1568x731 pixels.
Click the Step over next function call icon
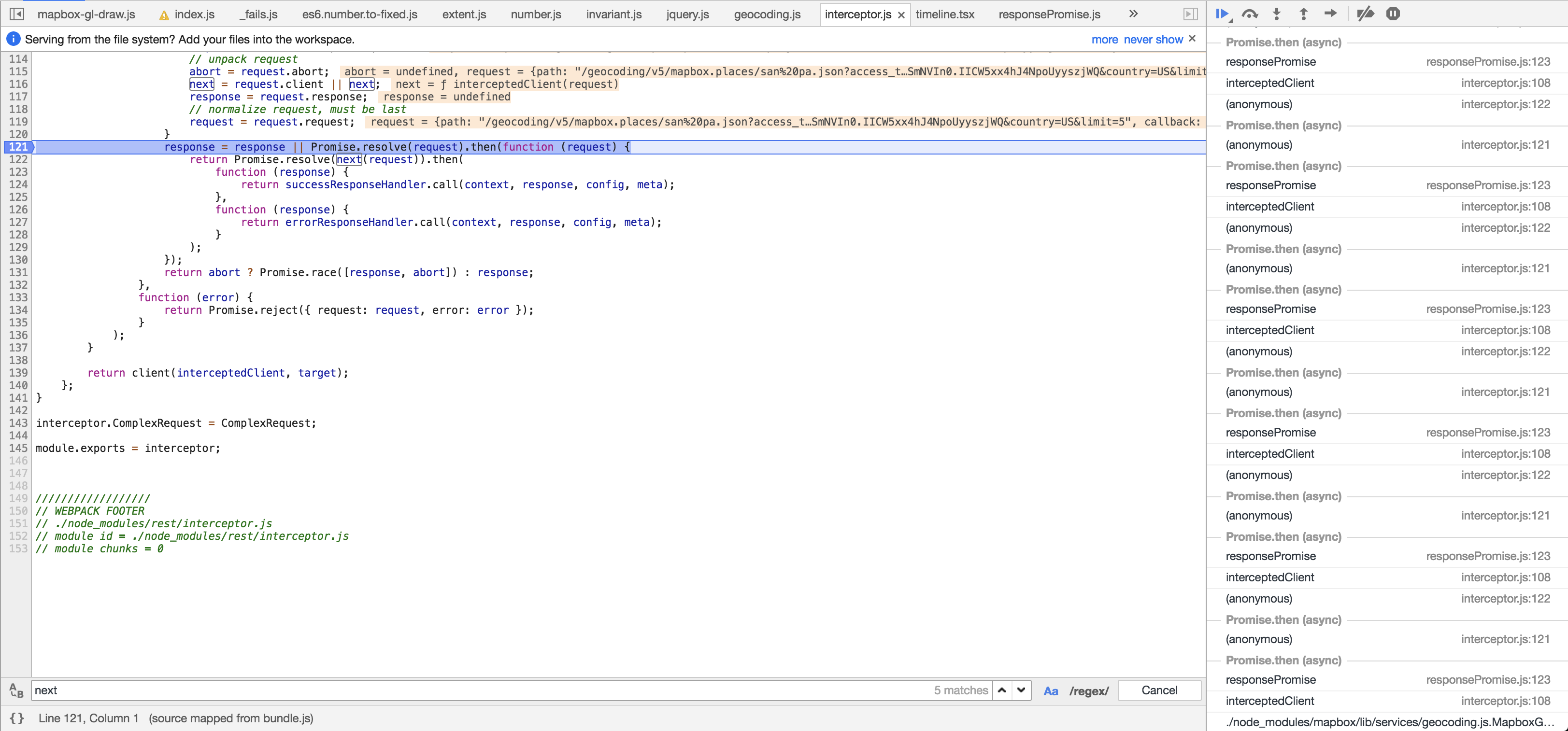pos(1250,14)
